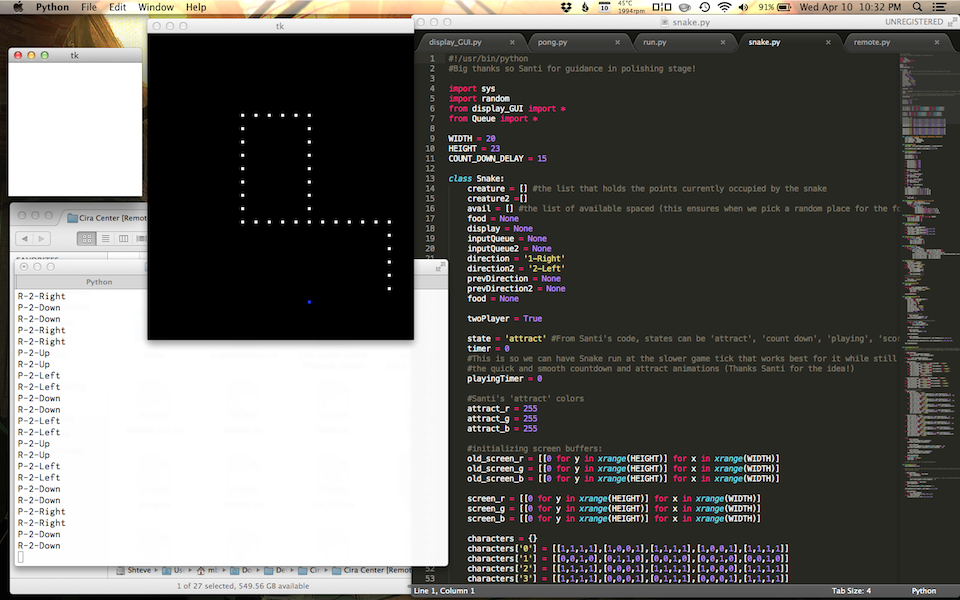Click the window-arrangement icon in menu bar
The image size is (960, 600).
pos(662,7)
